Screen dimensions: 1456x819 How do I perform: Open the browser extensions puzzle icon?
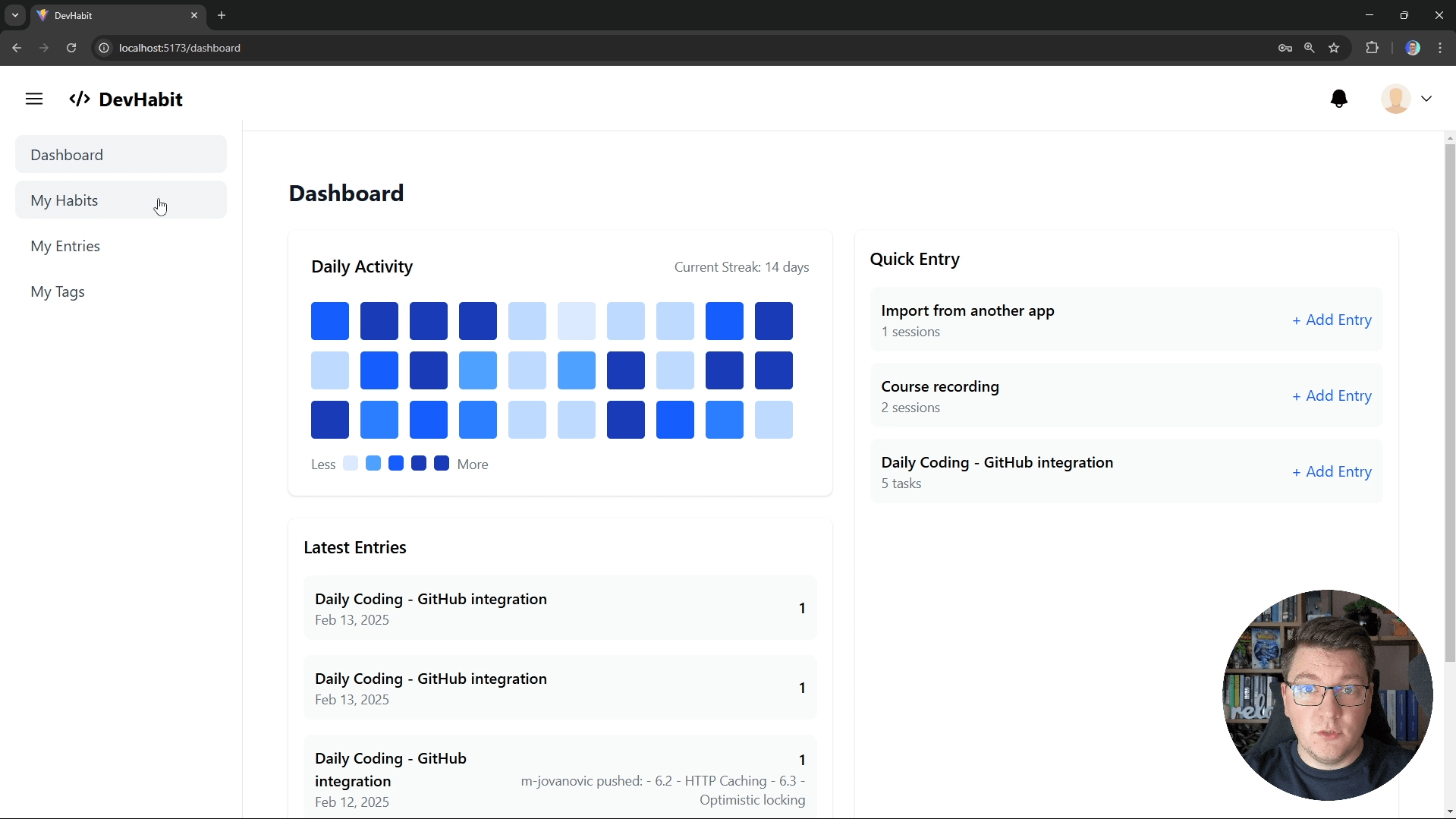[x=1372, y=48]
